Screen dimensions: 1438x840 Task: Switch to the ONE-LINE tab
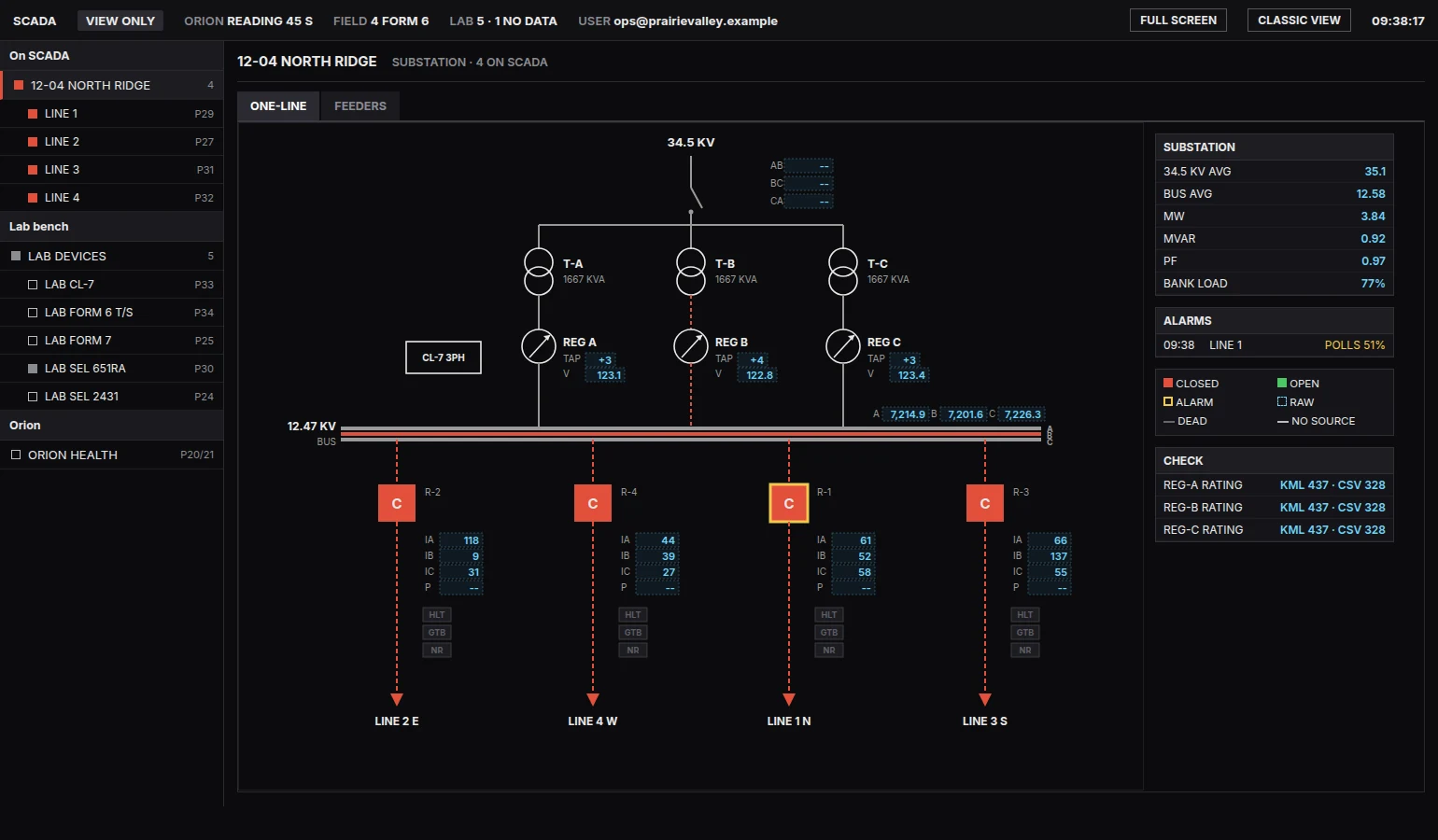tap(278, 106)
